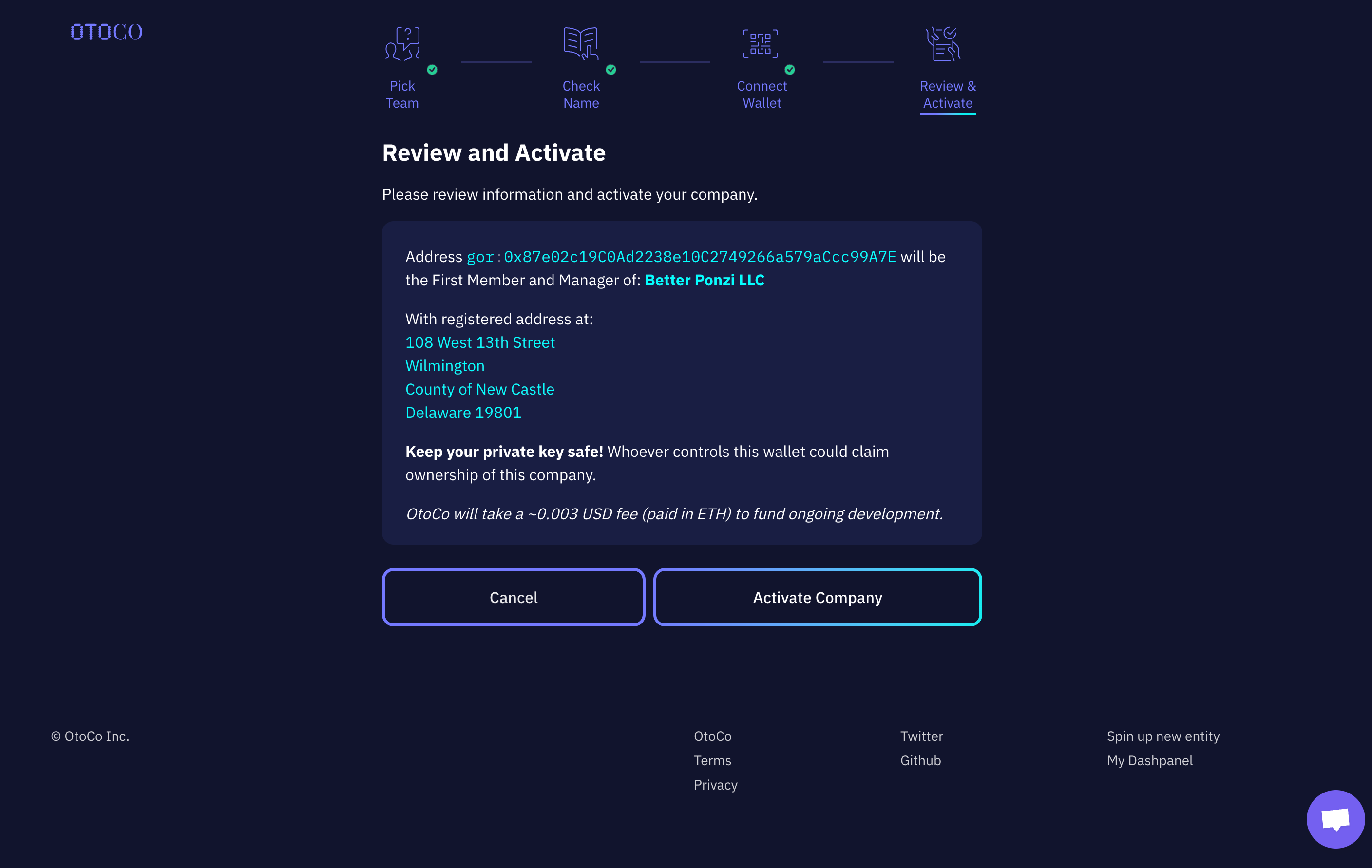Click the Wilmington address line
Viewport: 1372px width, 868px height.
[x=444, y=366]
